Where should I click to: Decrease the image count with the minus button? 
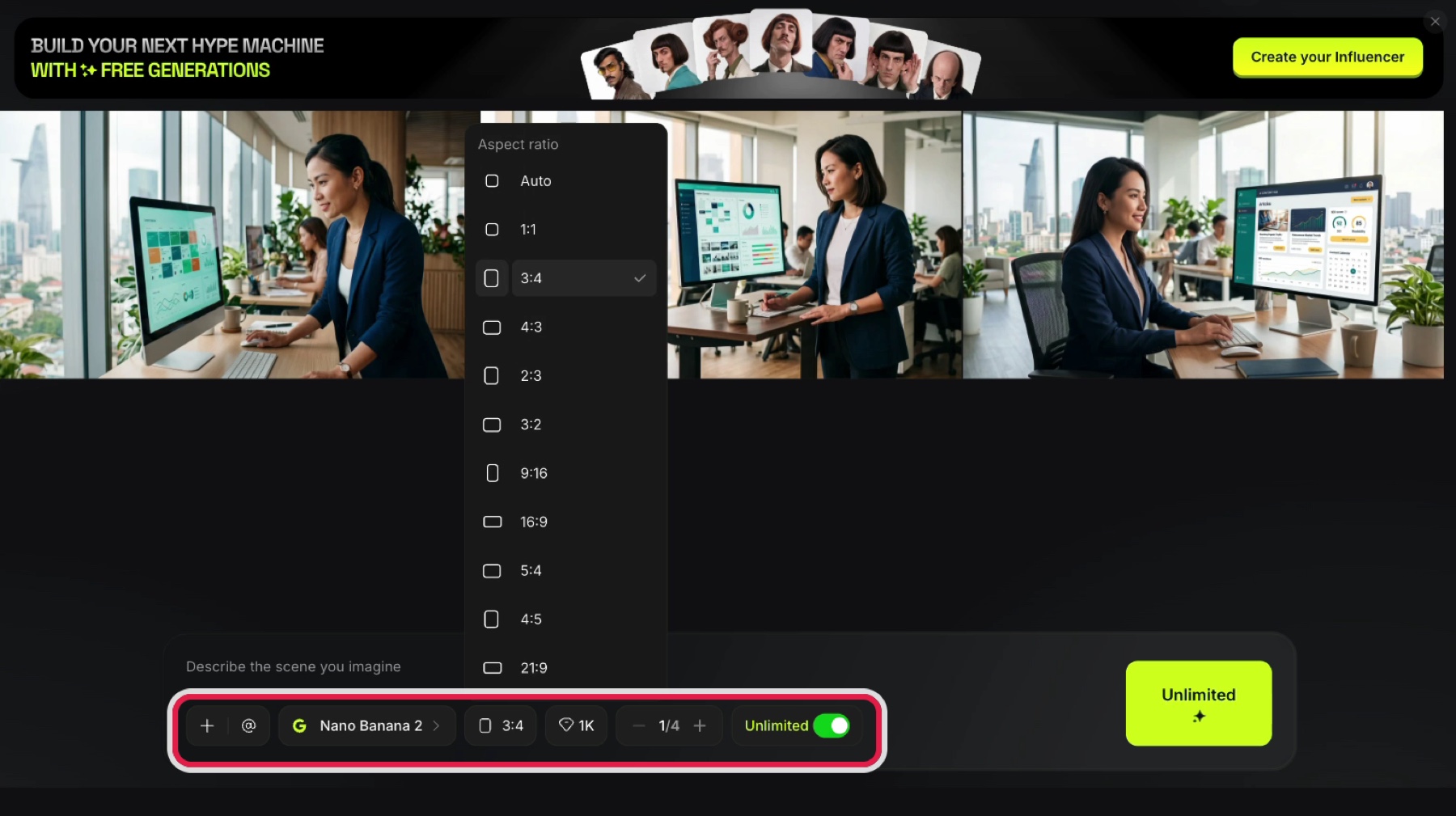[x=639, y=725]
